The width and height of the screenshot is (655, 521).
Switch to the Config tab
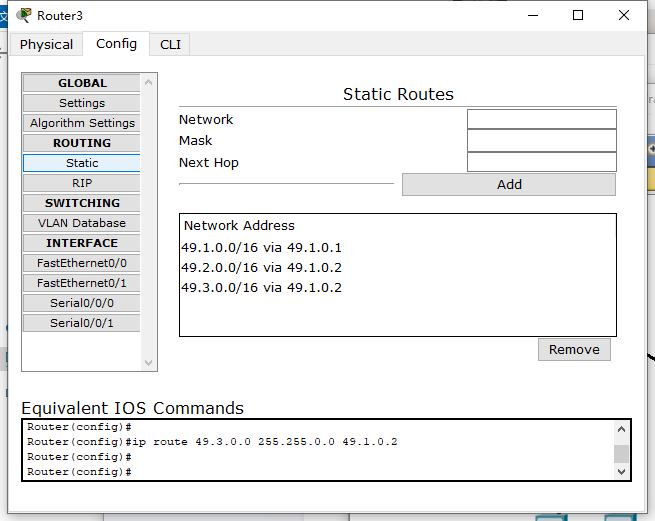[116, 43]
